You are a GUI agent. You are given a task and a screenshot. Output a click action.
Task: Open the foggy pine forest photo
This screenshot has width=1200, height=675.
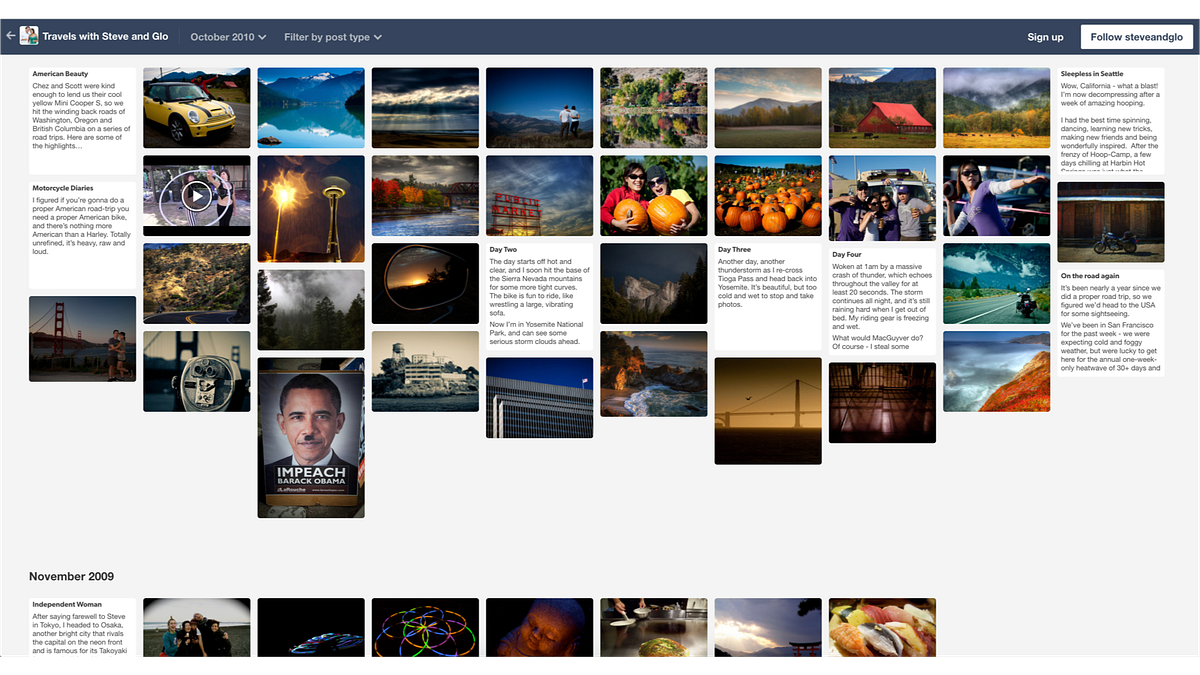pos(311,310)
